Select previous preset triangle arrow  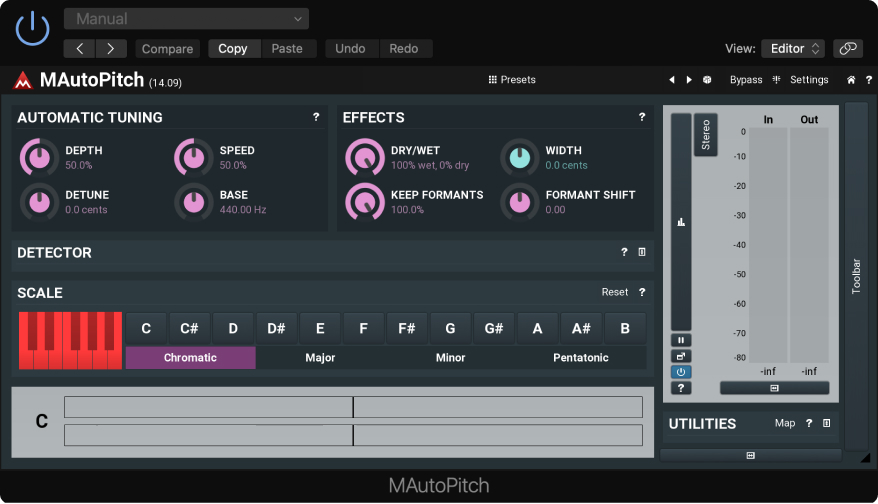[672, 80]
